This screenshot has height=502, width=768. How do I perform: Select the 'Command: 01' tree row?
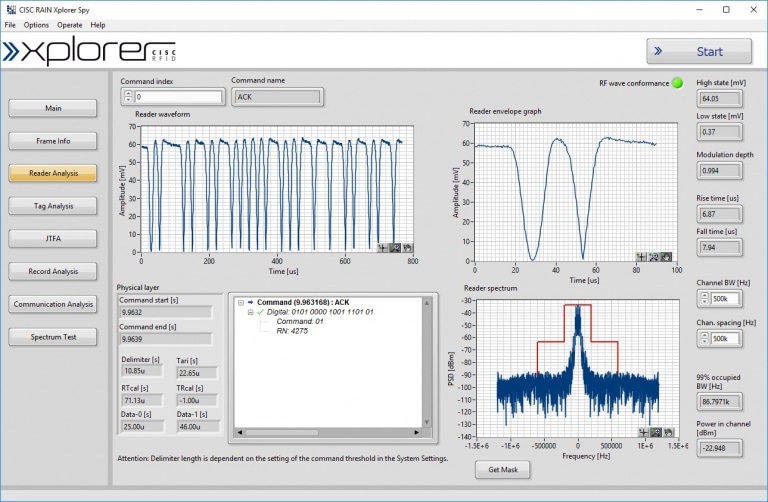(300, 321)
